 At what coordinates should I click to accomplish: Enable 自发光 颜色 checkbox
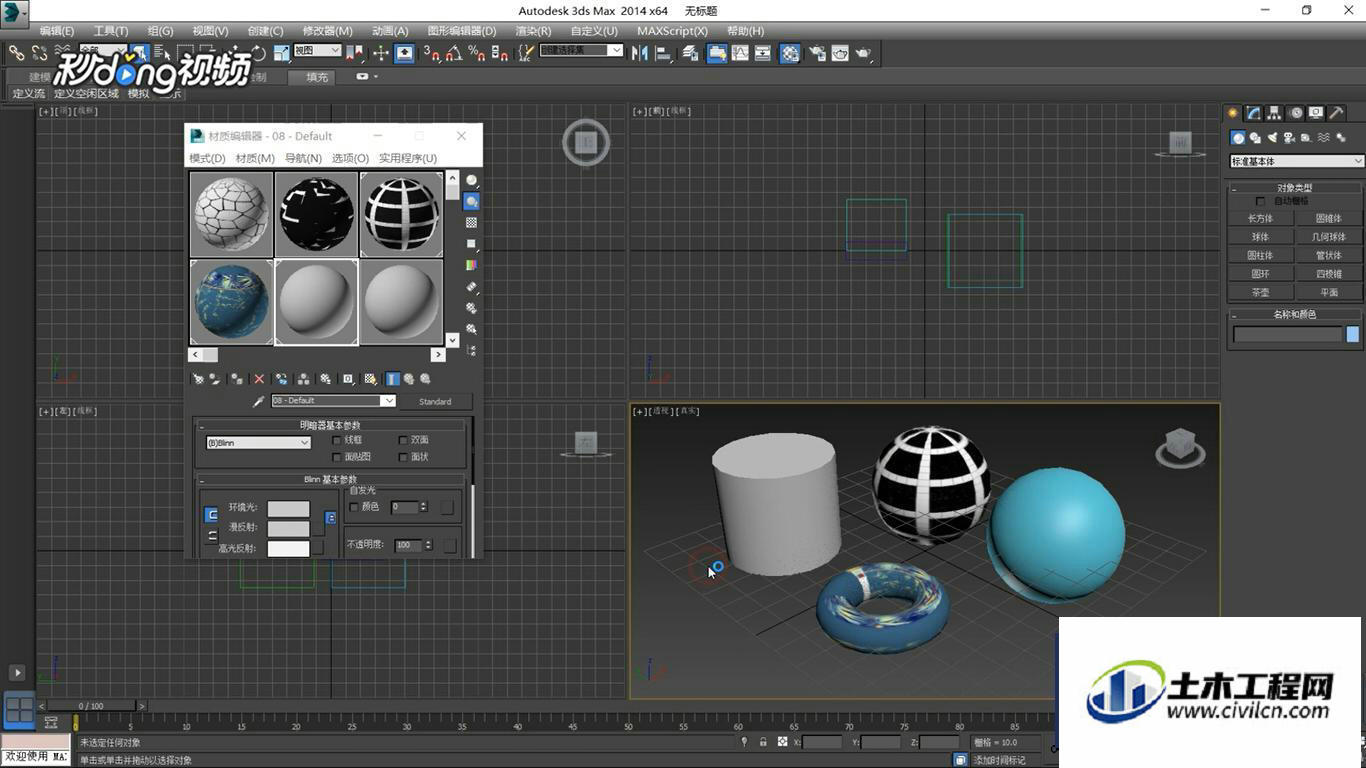tap(353, 507)
